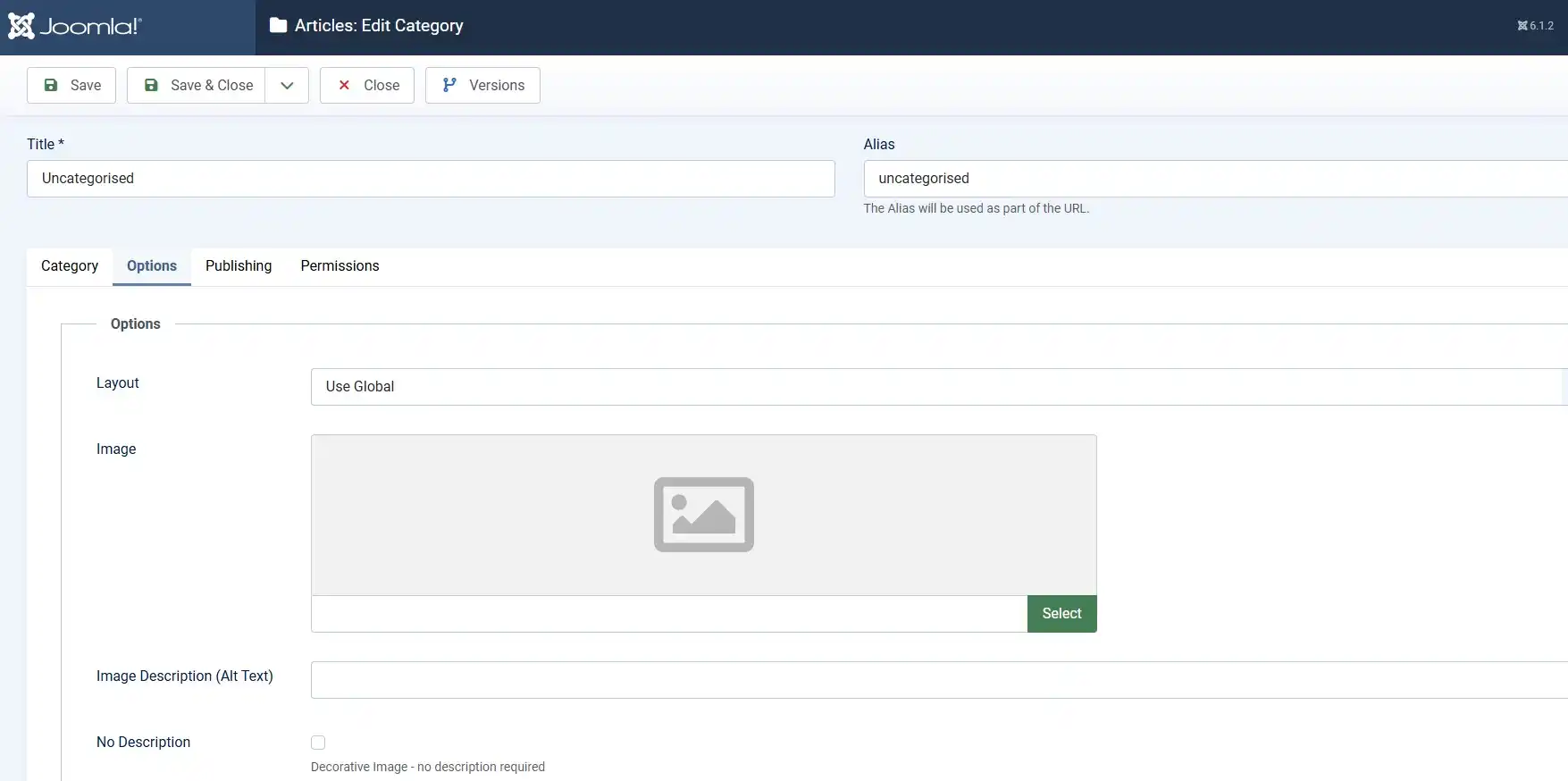Open the Publishing tab
The height and width of the screenshot is (781, 1568).
(239, 266)
